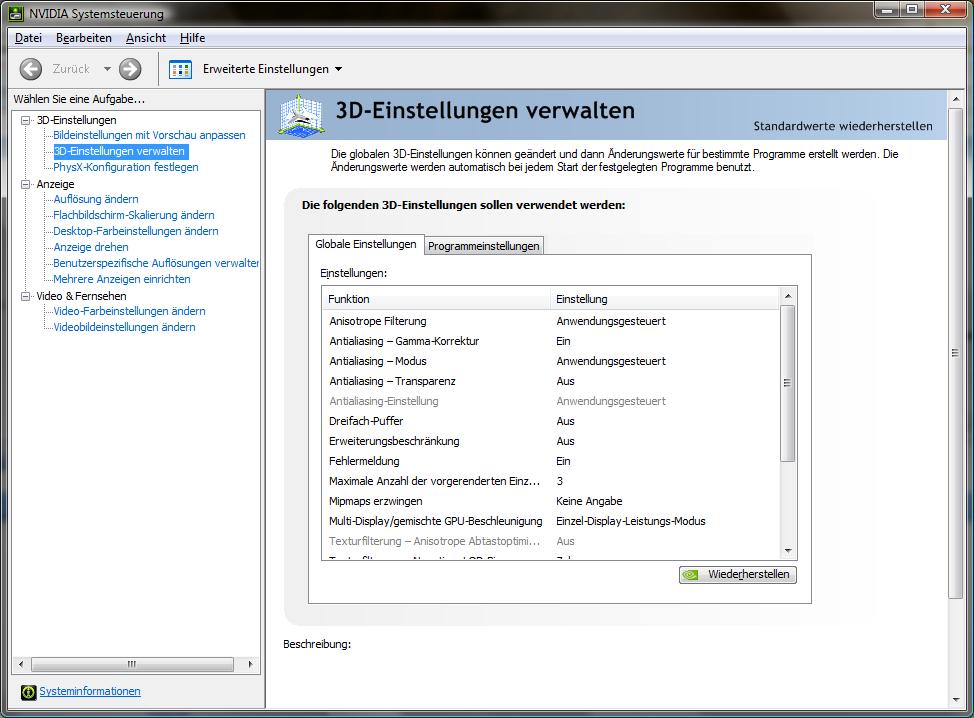Select the Mipmaps erzwingen row
This screenshot has width=974, height=718.
pos(550,501)
